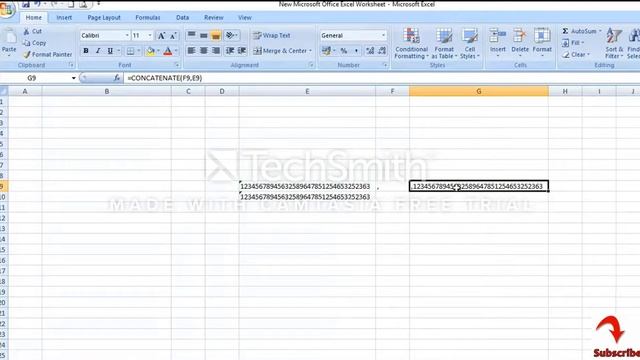Screen dimensions: 640x360
Task: Increase font size with Grow Font
Action: (162, 36)
